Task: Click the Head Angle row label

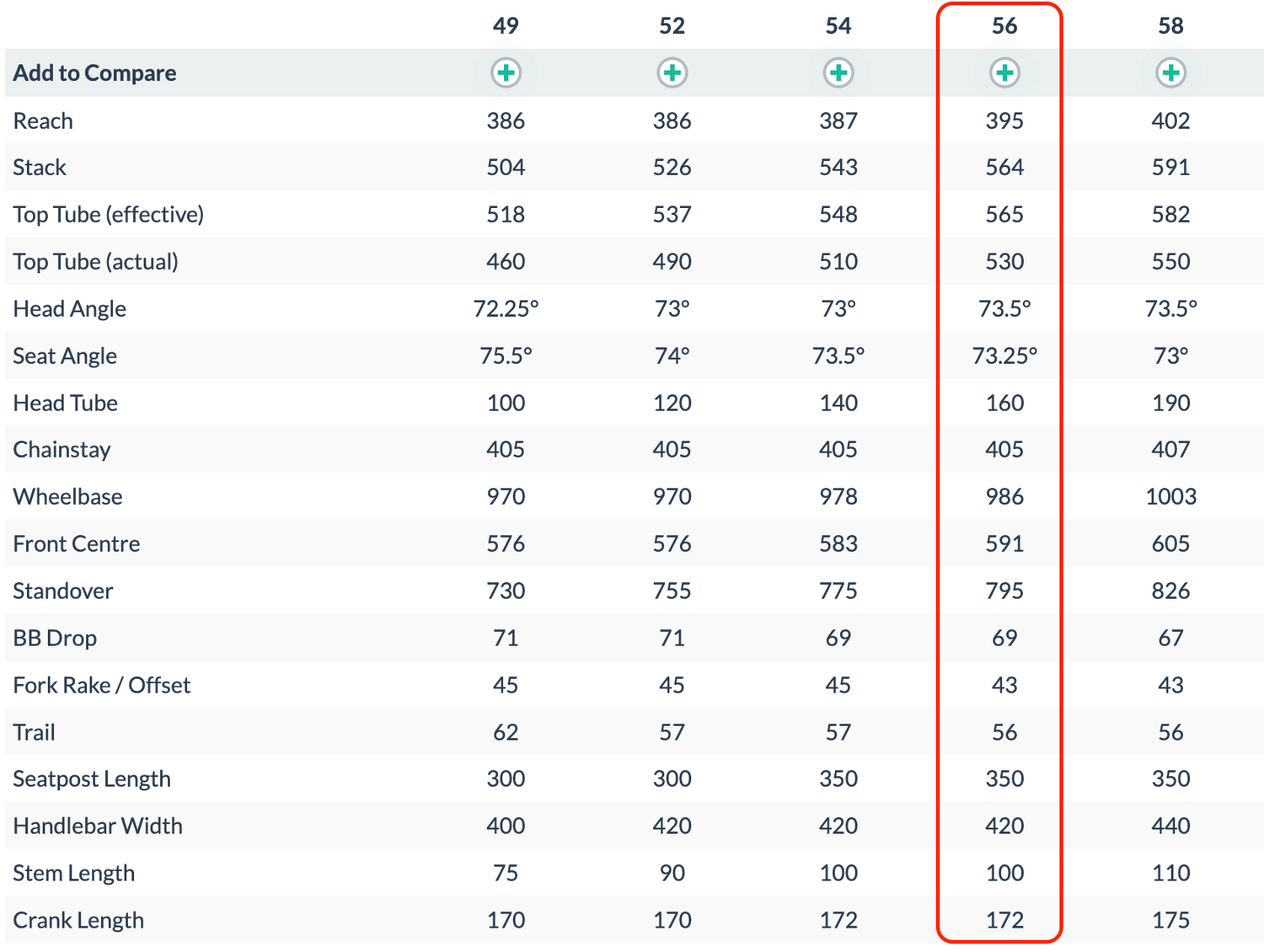Action: [70, 309]
